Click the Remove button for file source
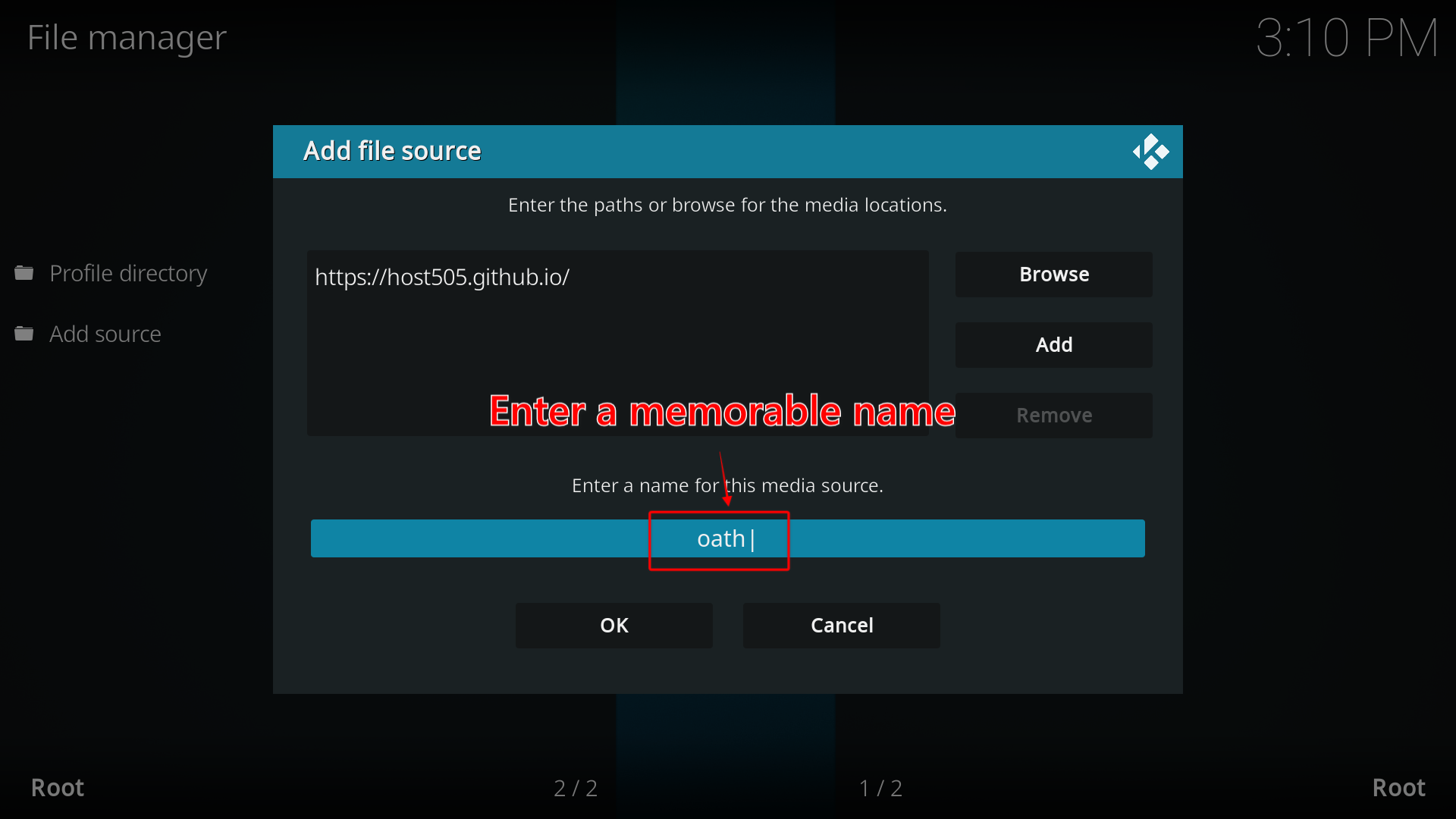 [x=1053, y=414]
